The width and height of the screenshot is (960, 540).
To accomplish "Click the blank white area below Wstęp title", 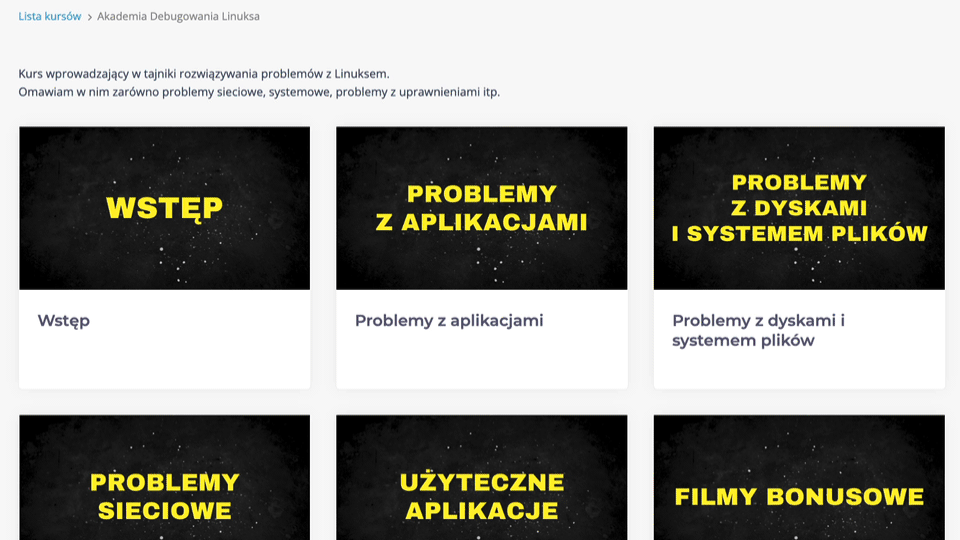I will pos(164,362).
